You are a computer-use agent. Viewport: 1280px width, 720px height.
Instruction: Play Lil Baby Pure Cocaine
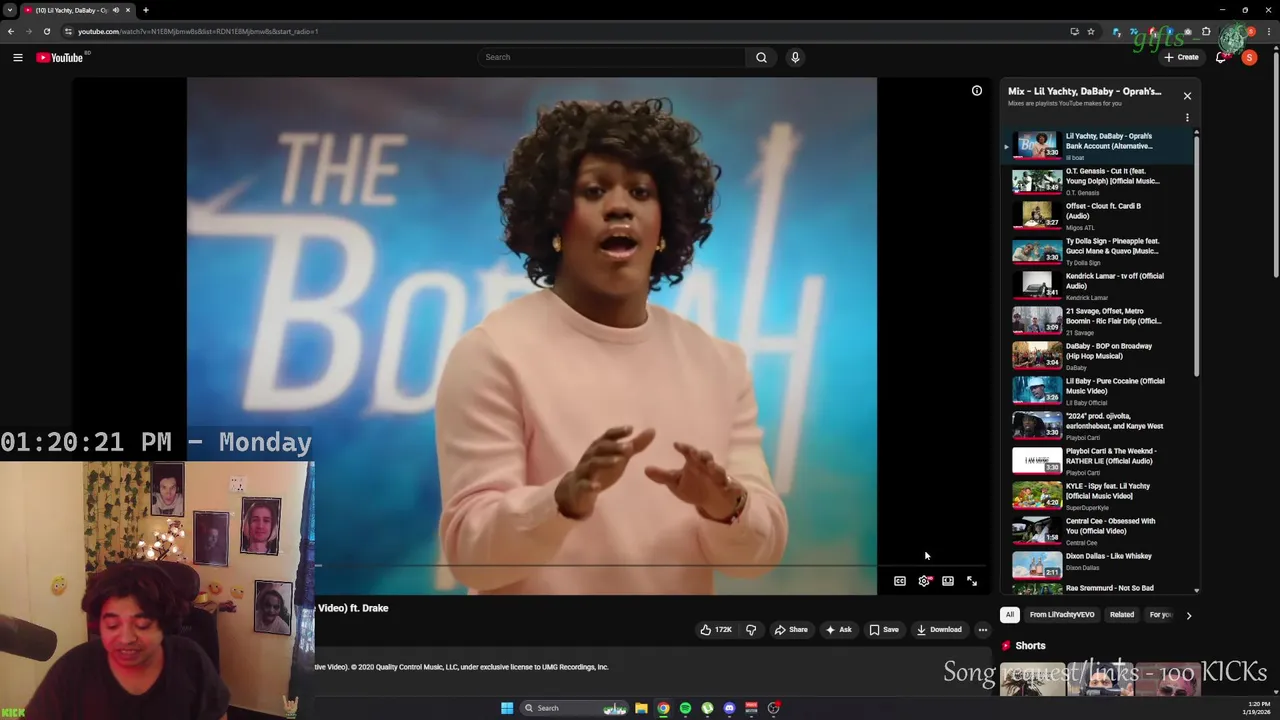(x=1099, y=391)
